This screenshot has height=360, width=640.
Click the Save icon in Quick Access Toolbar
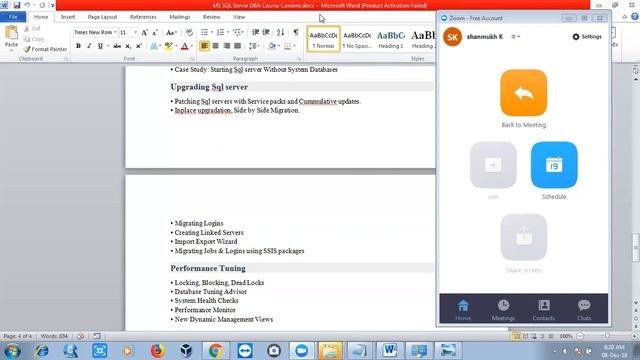(x=16, y=5)
